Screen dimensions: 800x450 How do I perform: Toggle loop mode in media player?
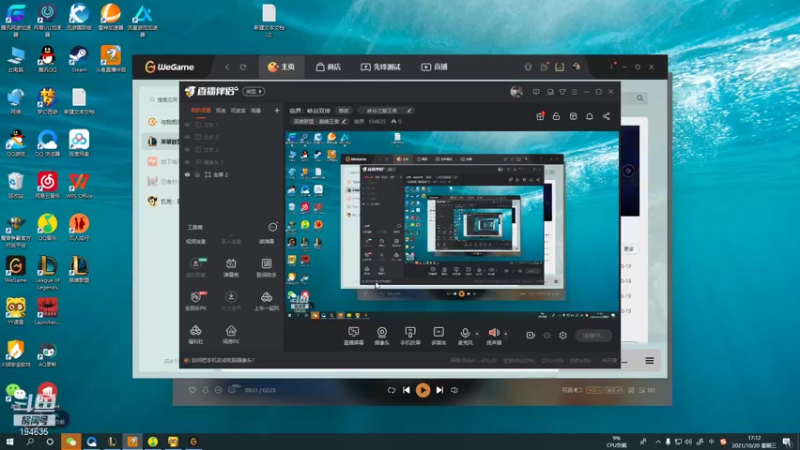click(391, 390)
